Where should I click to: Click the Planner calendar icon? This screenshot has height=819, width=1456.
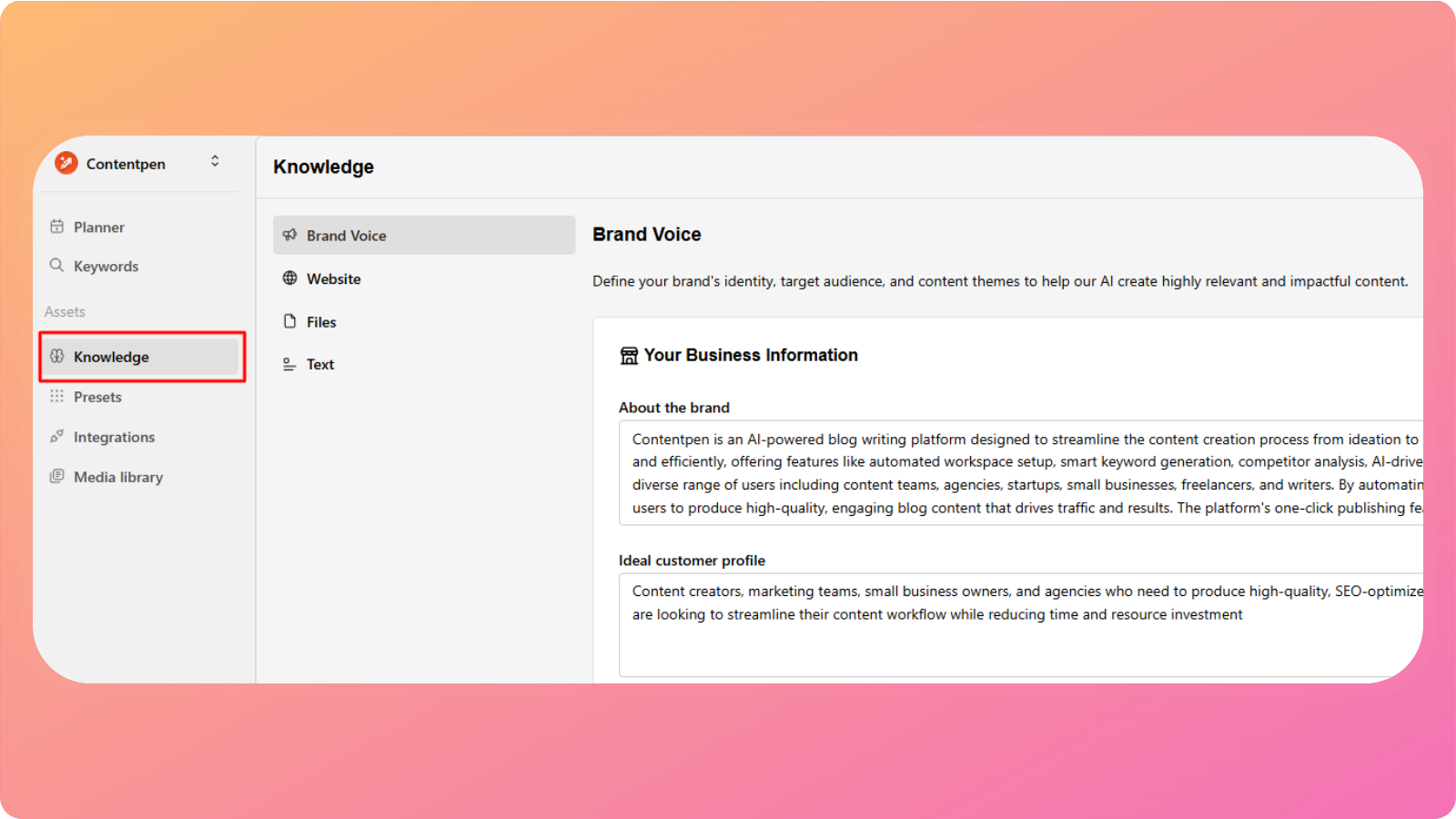(x=56, y=227)
